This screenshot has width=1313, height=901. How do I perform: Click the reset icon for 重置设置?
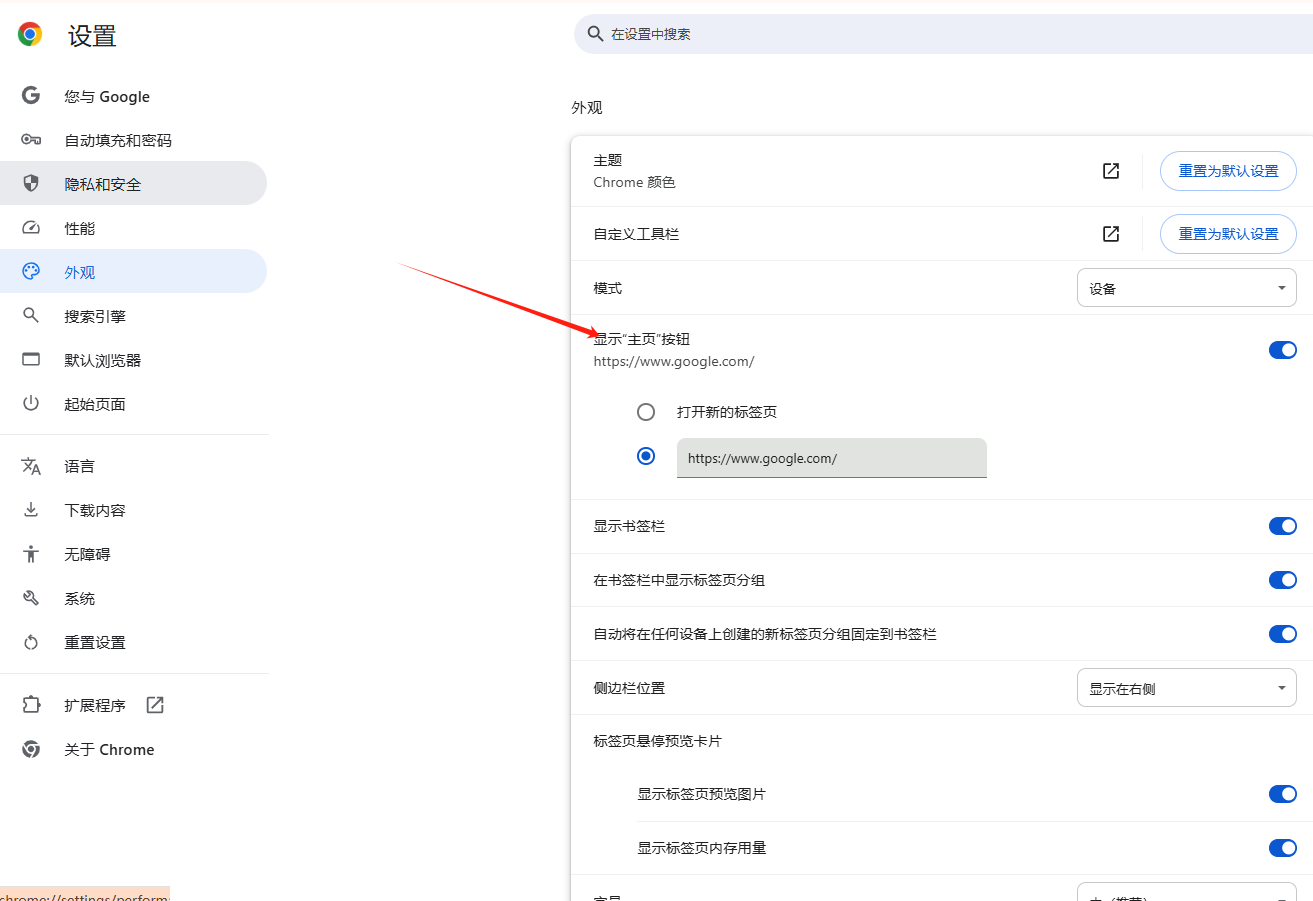31,642
